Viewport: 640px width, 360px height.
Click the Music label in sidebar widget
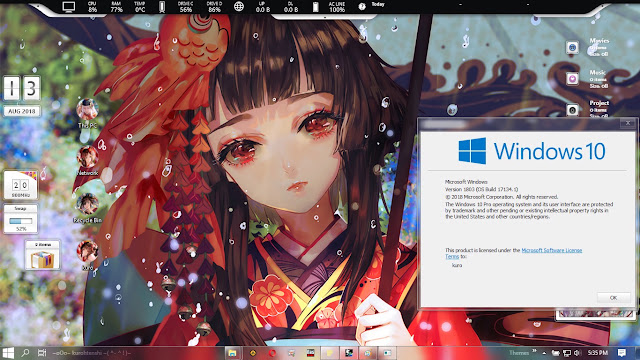point(597,72)
